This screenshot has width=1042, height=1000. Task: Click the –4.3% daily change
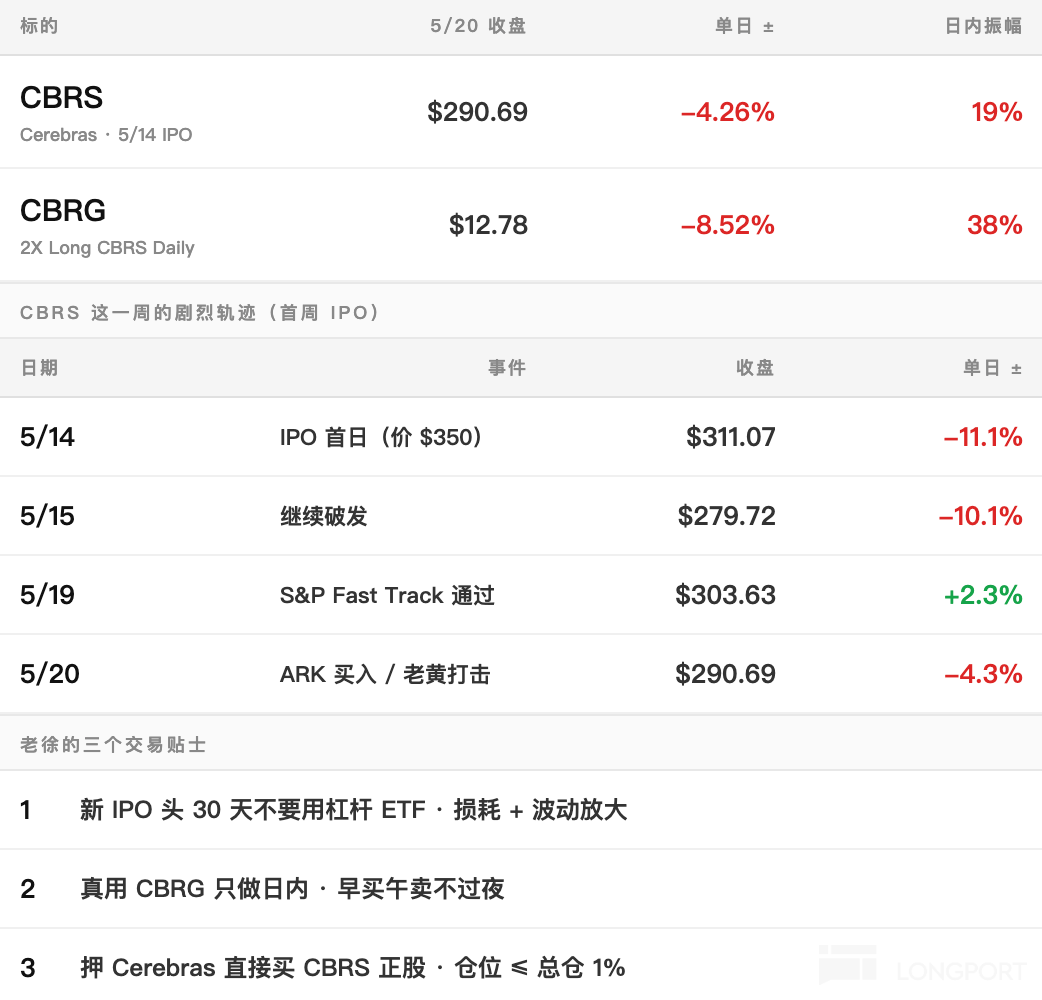[983, 674]
